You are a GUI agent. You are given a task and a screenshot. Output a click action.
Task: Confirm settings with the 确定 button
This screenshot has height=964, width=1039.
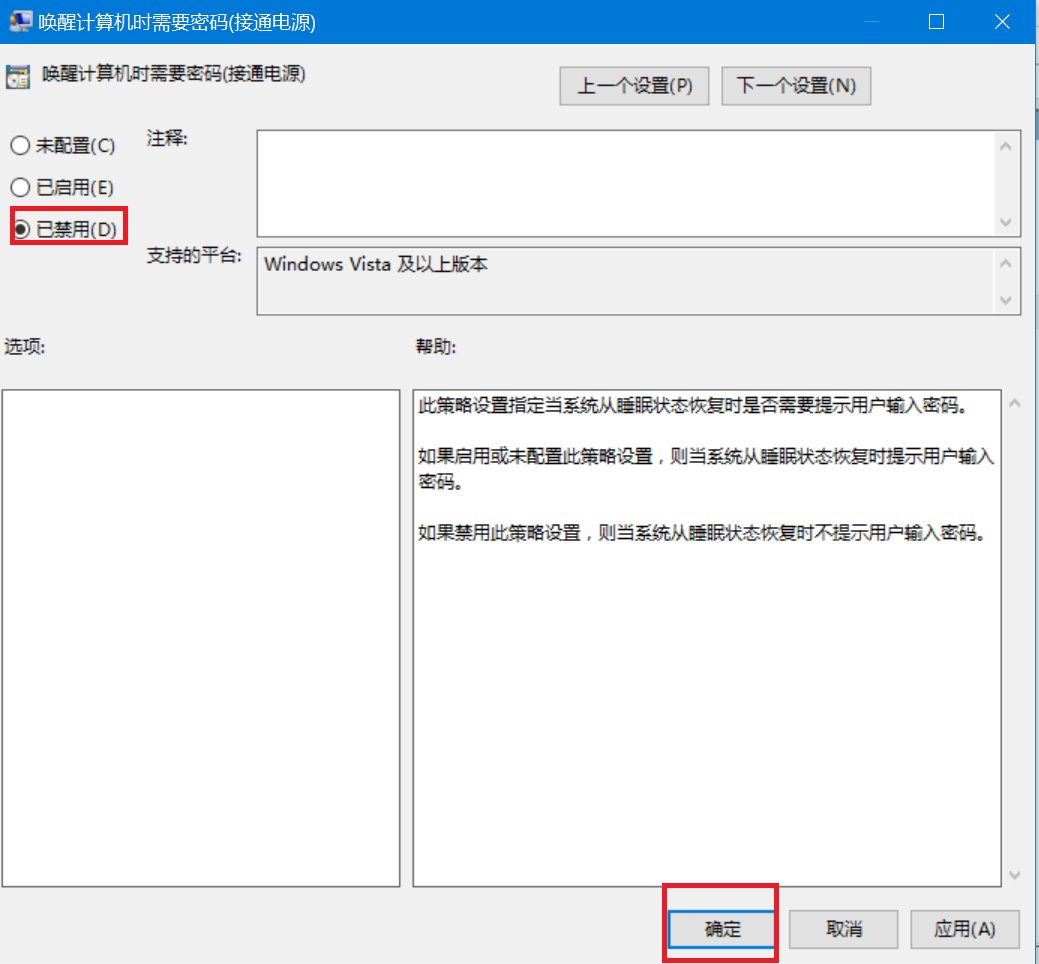pos(721,929)
